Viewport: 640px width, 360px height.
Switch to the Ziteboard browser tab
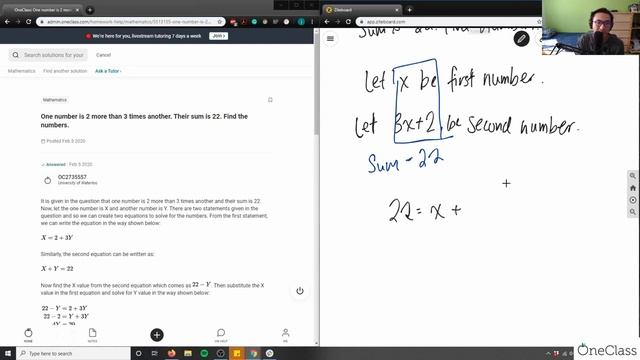click(x=362, y=10)
